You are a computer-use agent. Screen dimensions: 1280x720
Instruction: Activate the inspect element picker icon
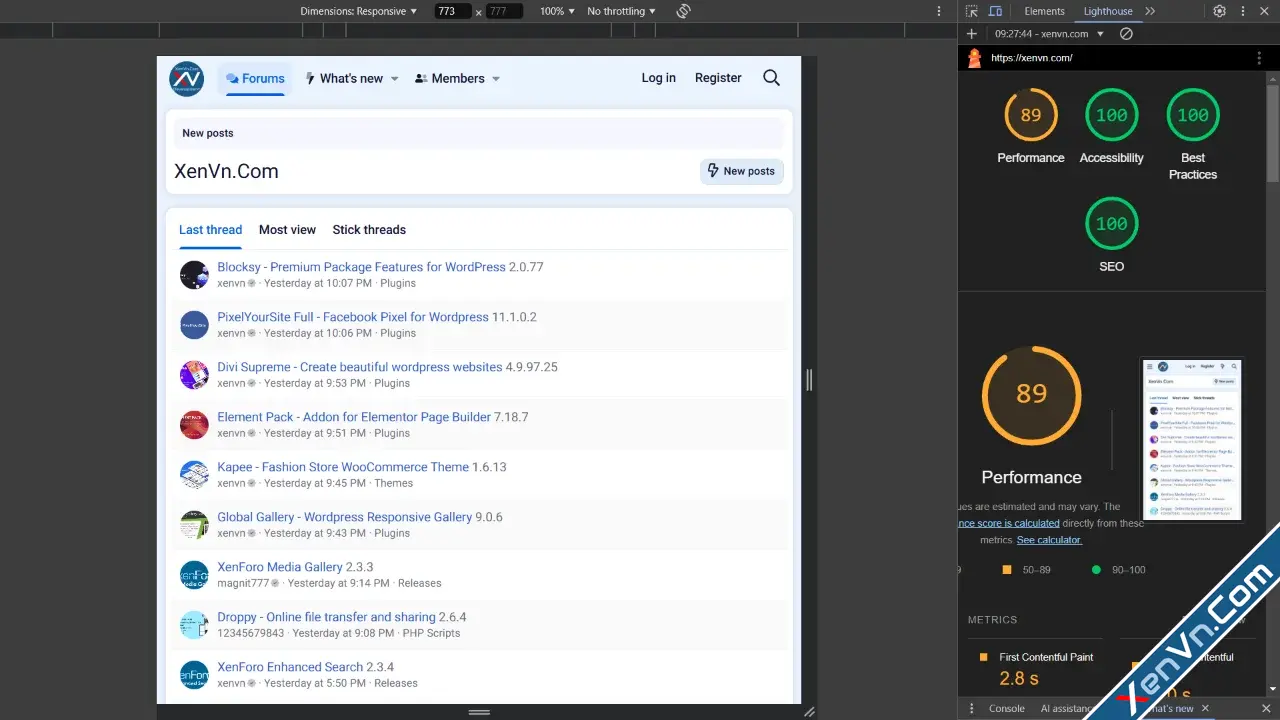pos(971,11)
